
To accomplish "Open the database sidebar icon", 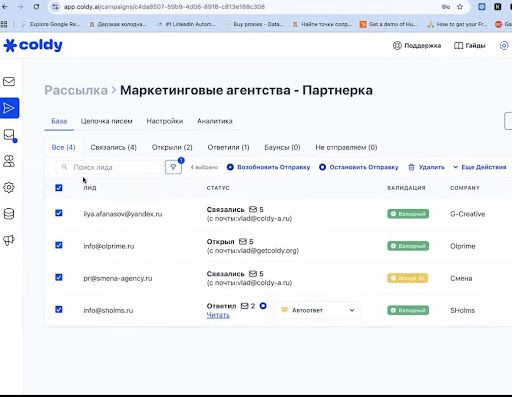I will tap(9, 214).
